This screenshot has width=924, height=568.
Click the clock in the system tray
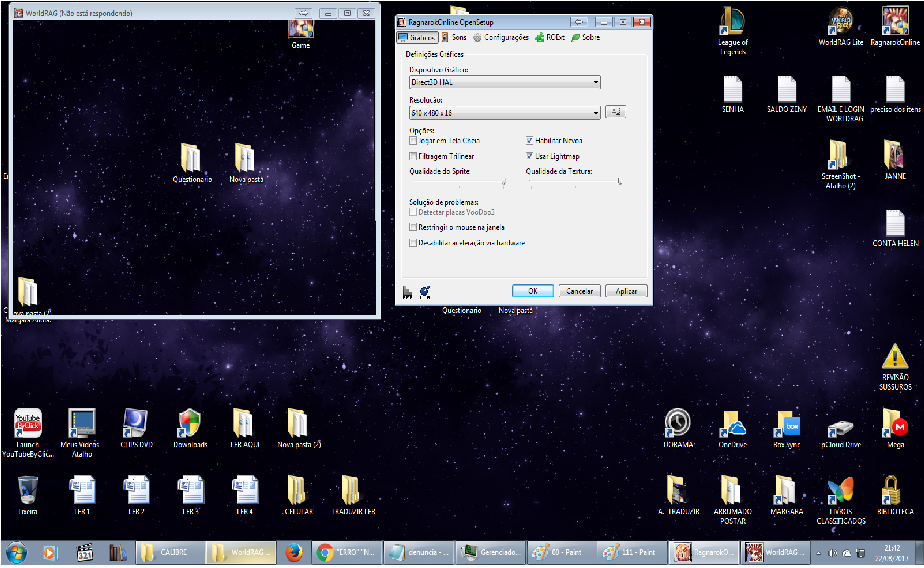(892, 553)
